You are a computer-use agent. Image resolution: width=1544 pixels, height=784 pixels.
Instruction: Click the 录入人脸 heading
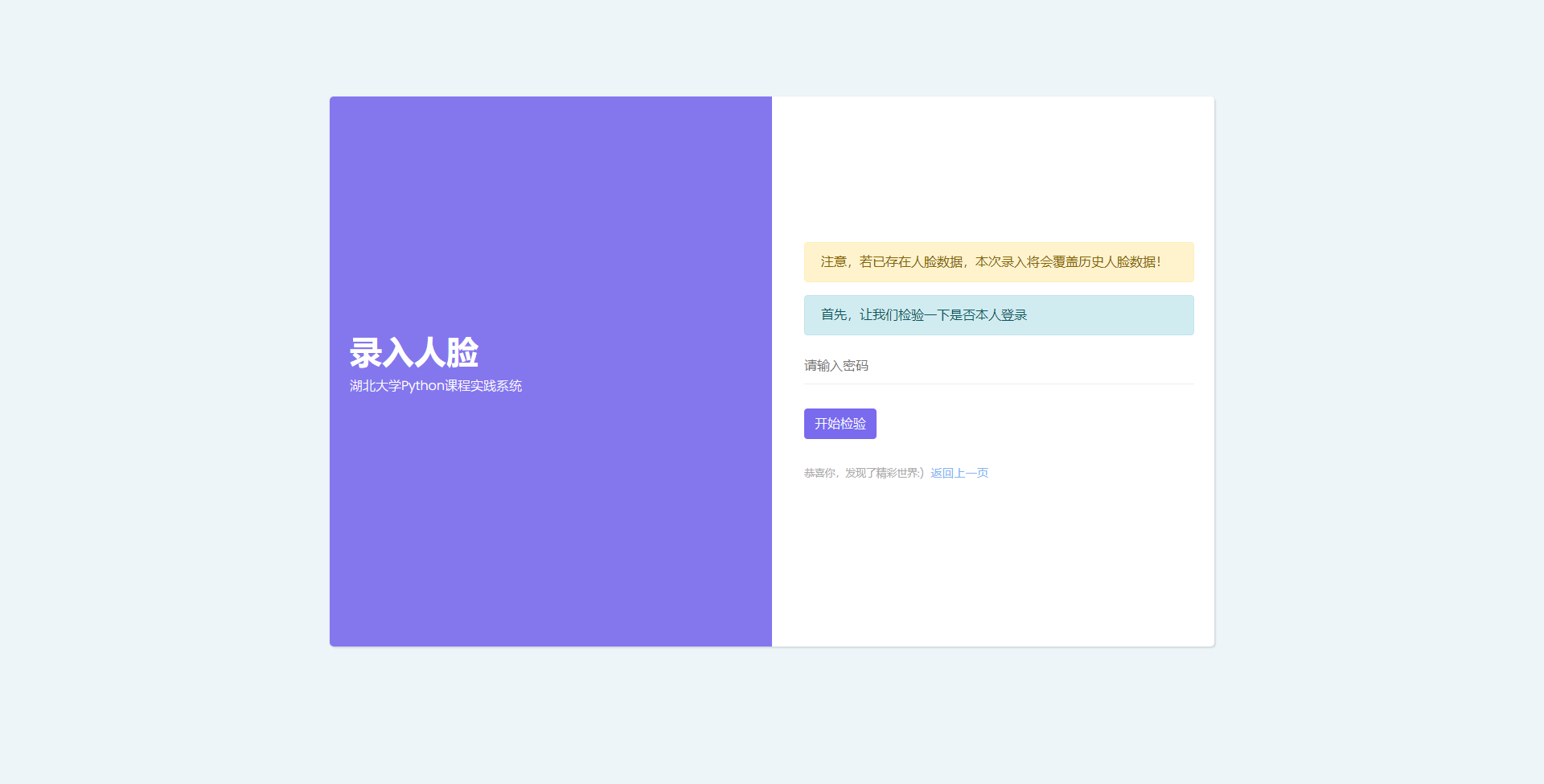tap(414, 353)
